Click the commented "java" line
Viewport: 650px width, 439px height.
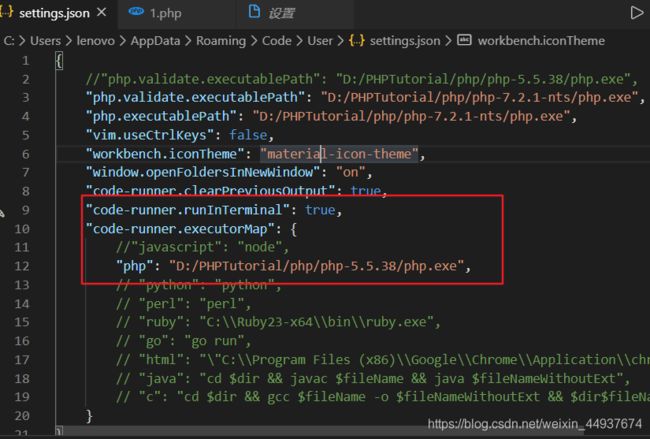point(373,378)
